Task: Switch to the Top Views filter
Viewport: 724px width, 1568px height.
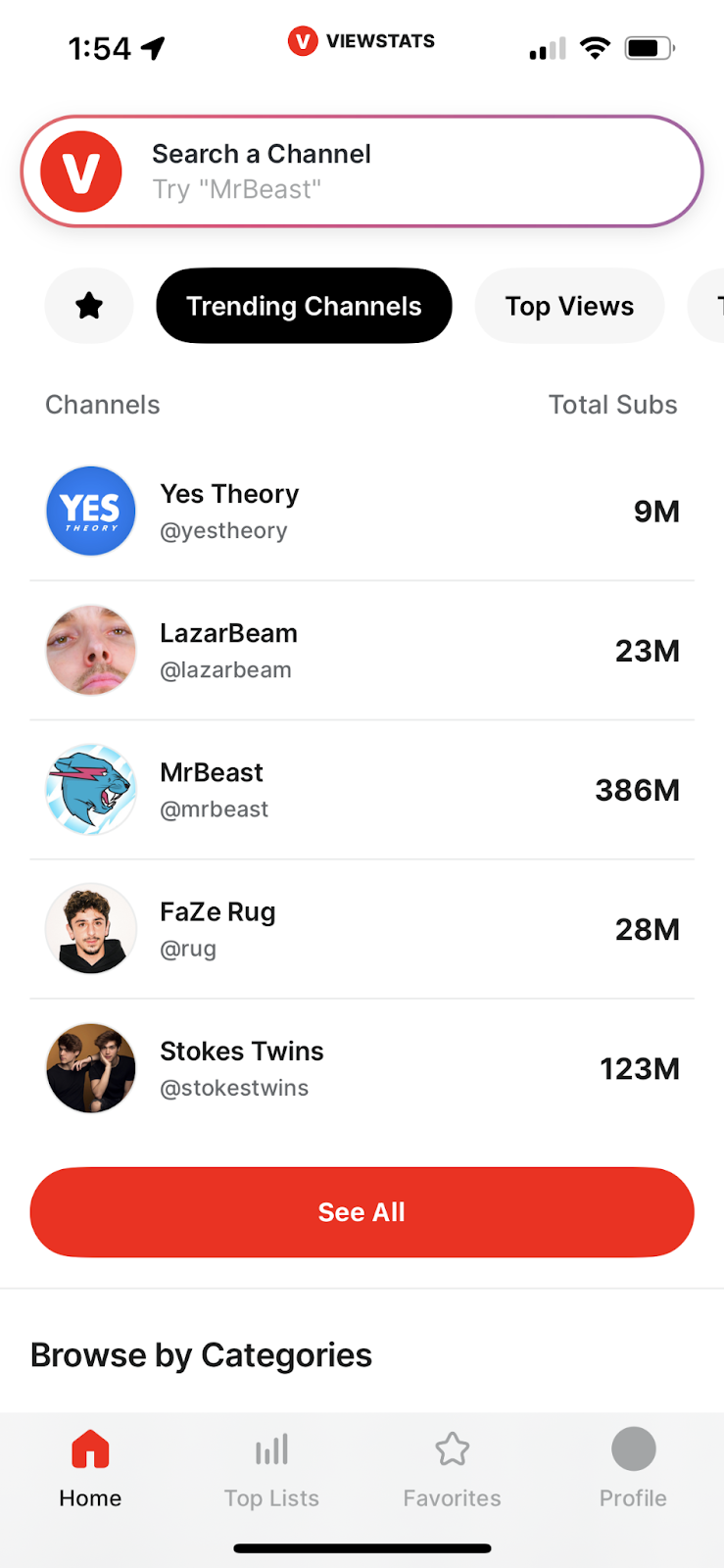Action: pyautogui.click(x=568, y=306)
